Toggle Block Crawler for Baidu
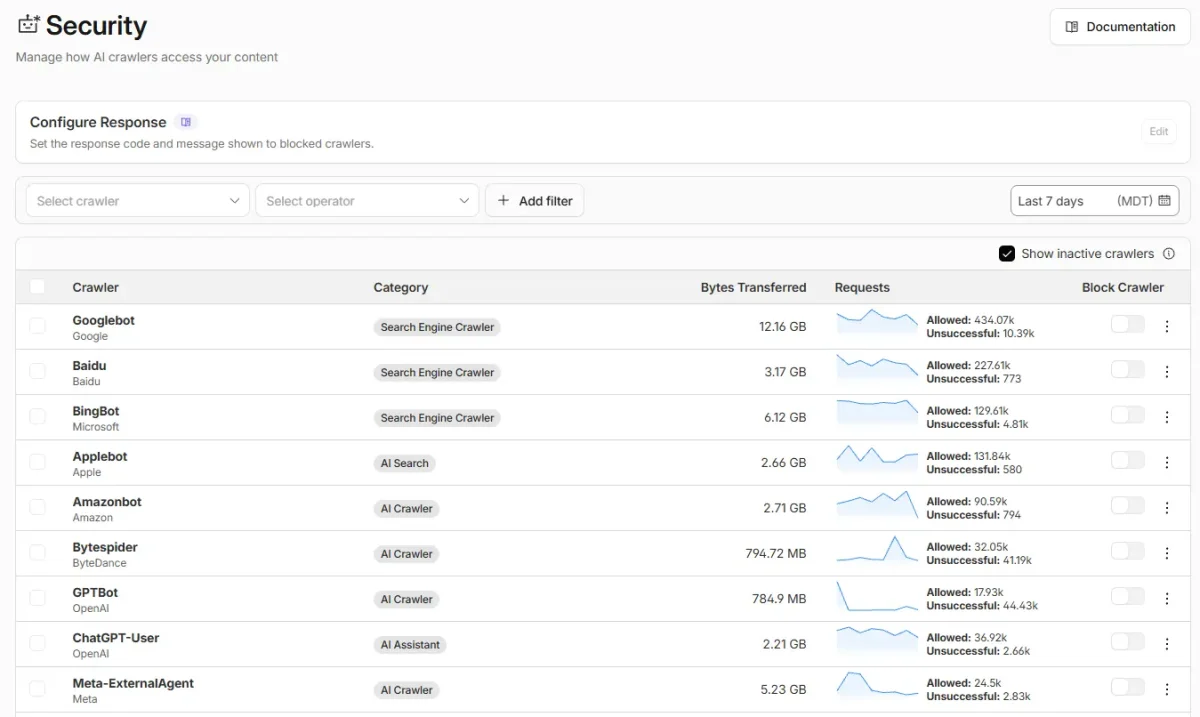 pyautogui.click(x=1127, y=370)
